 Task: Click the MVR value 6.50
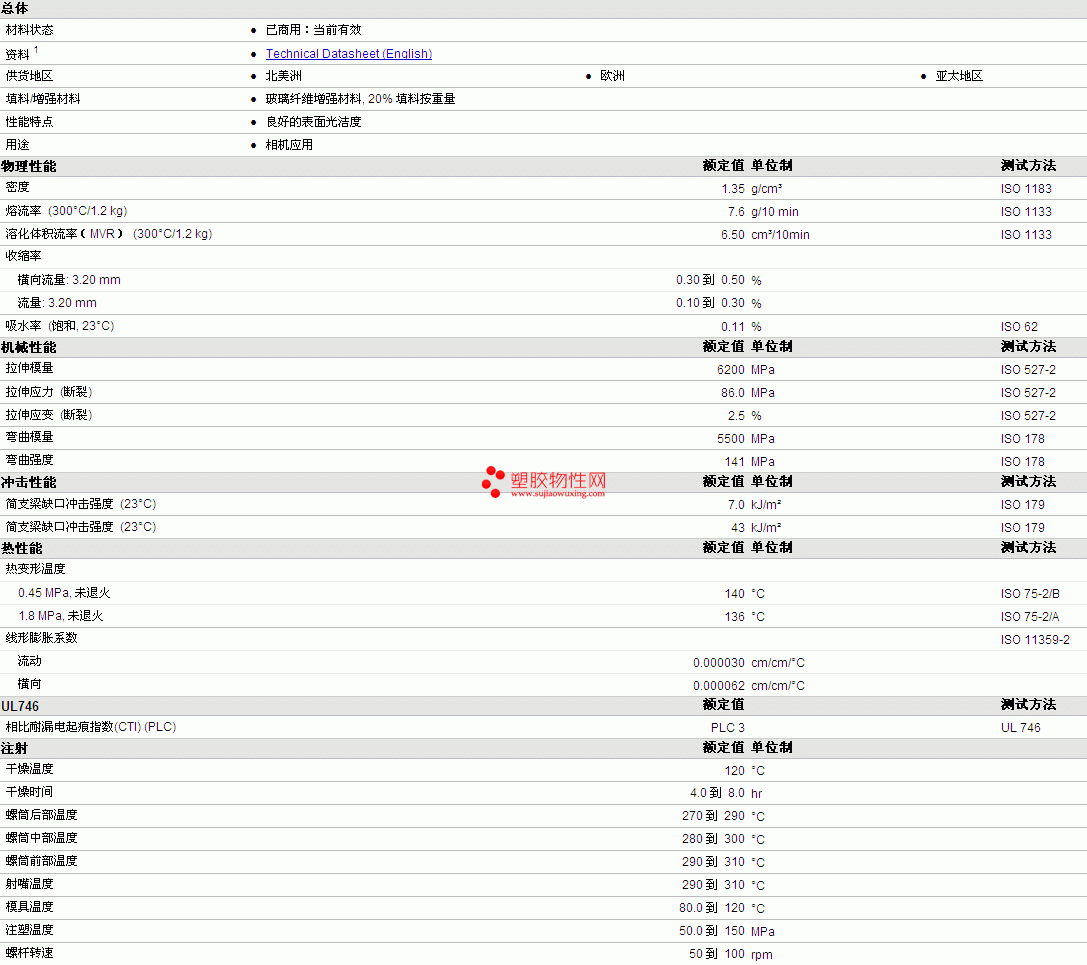coord(733,234)
